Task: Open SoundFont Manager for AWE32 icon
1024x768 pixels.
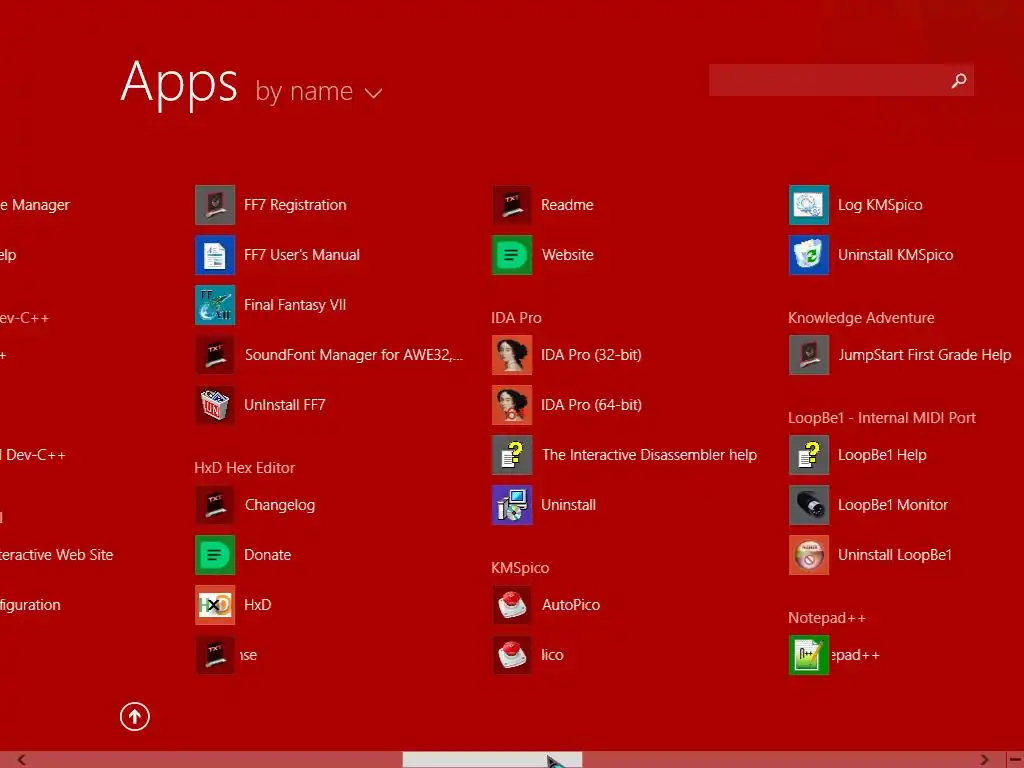Action: pos(215,355)
